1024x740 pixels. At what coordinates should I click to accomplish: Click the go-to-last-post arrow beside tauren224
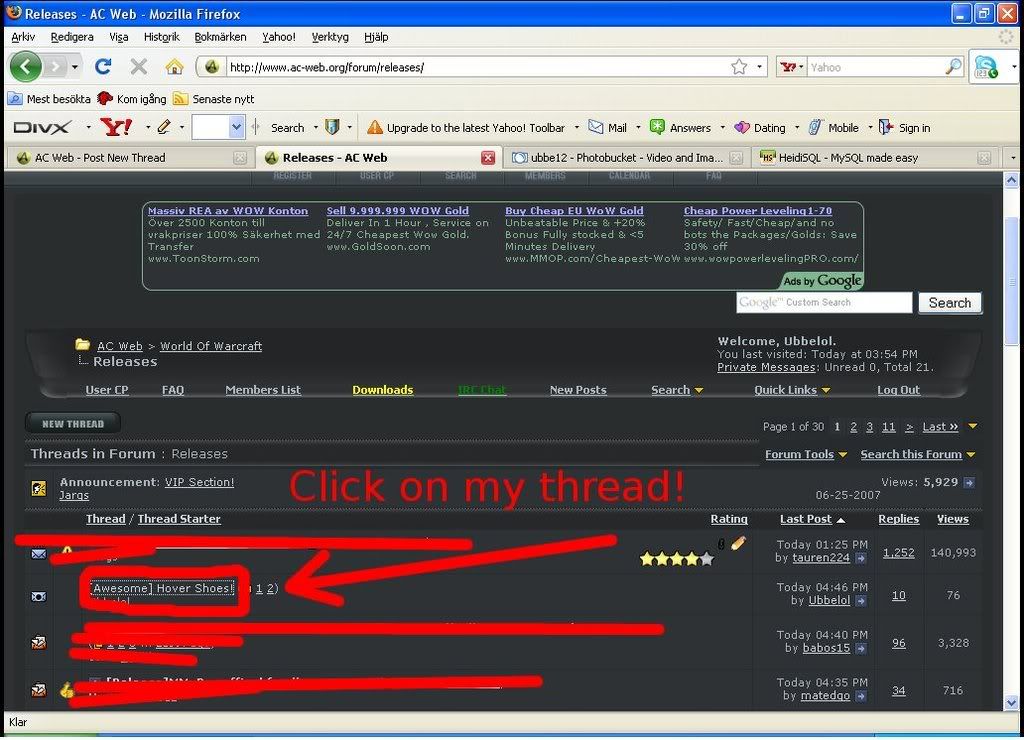[x=861, y=558]
